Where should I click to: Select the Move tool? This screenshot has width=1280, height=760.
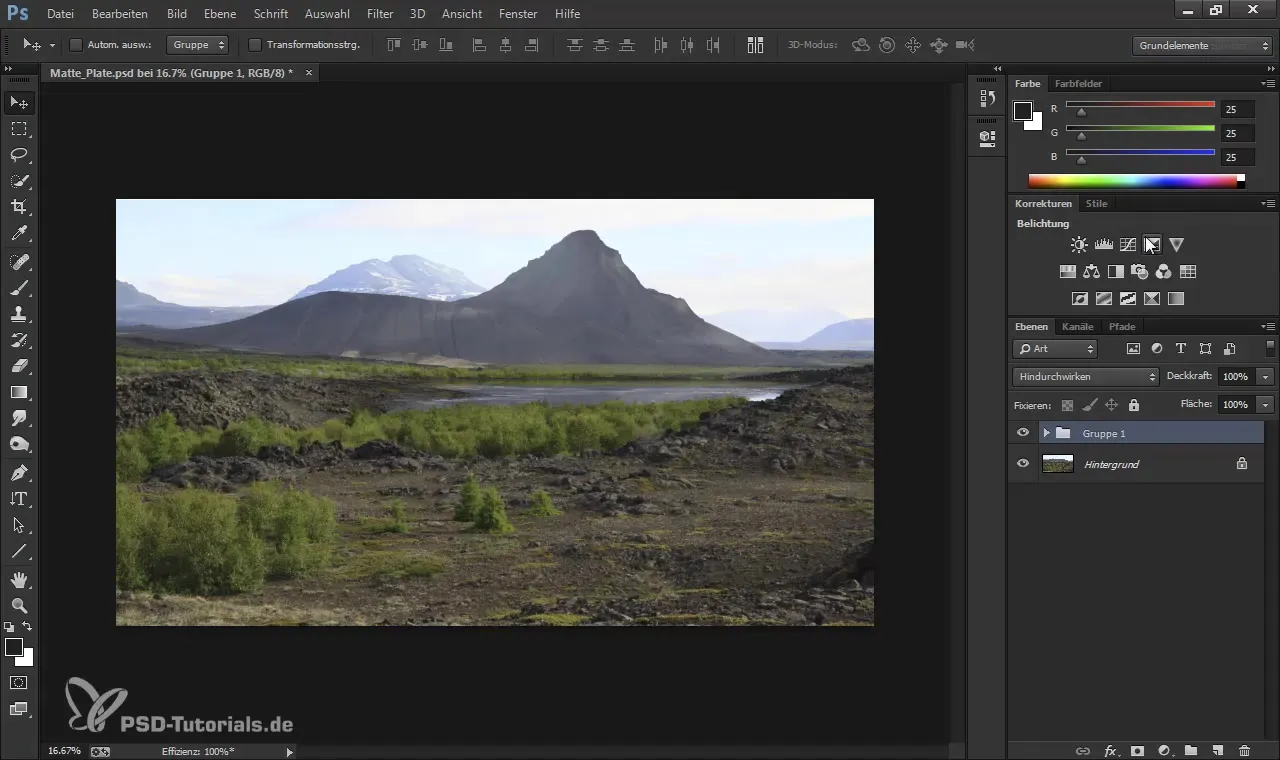[x=19, y=103]
